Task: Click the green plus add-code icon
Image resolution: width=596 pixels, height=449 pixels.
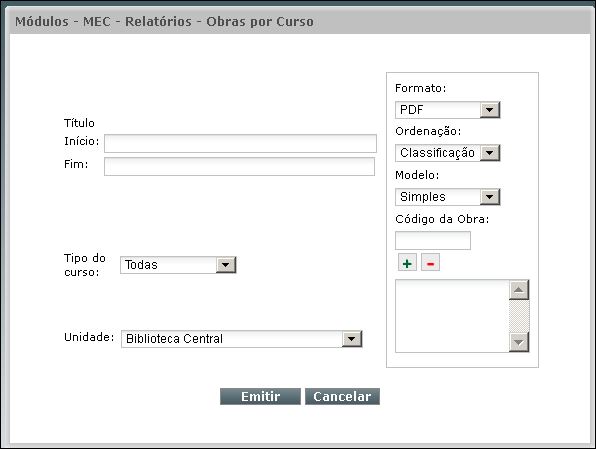Action: tap(407, 263)
